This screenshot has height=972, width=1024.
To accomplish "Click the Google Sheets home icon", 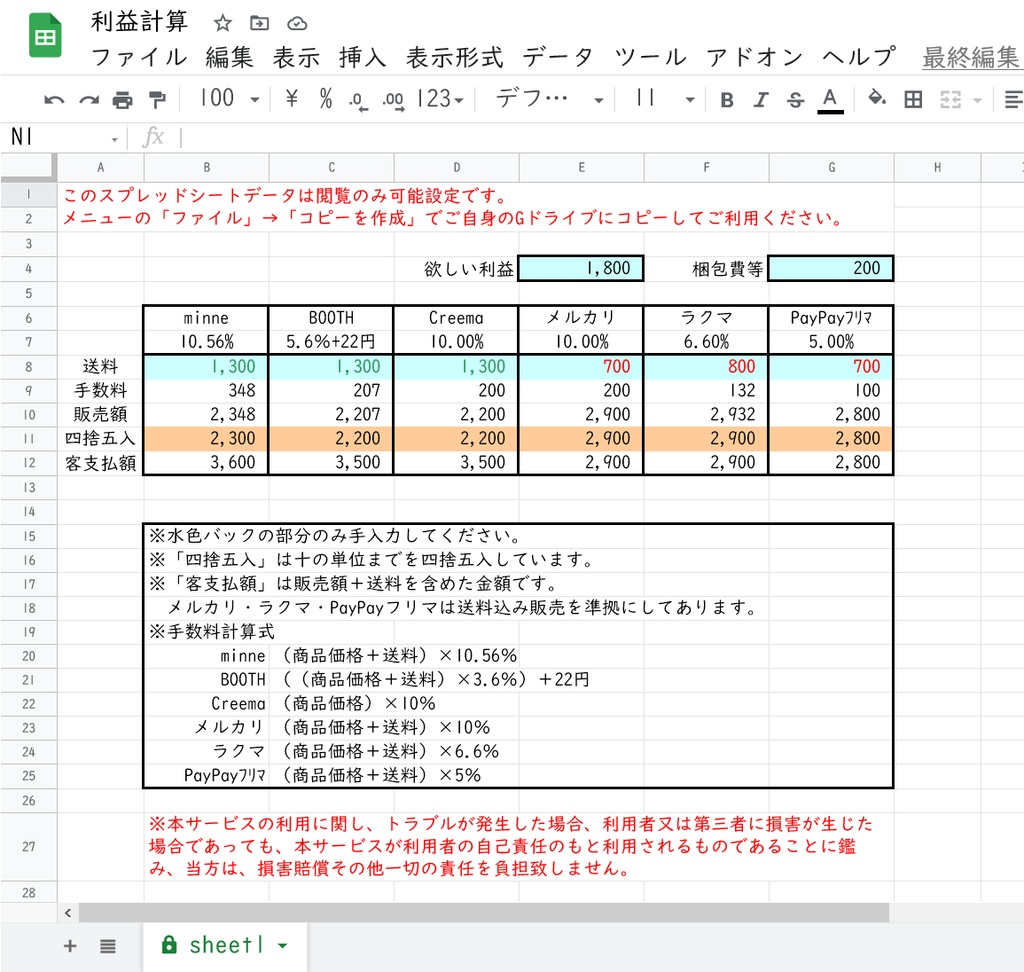I will coord(45,36).
